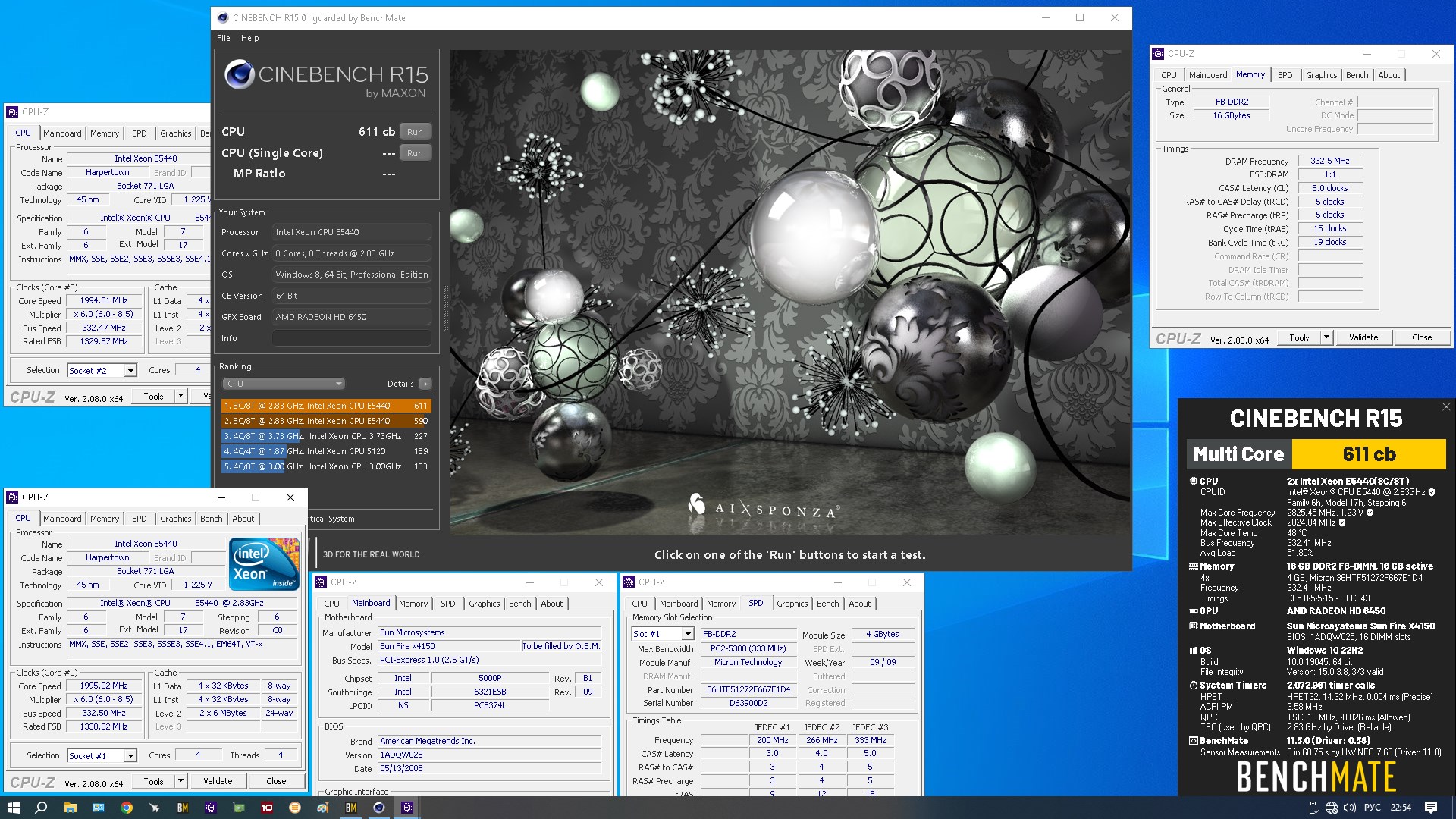Image resolution: width=1456 pixels, height=819 pixels.
Task: Open the Cinebench File menu
Action: coord(224,38)
